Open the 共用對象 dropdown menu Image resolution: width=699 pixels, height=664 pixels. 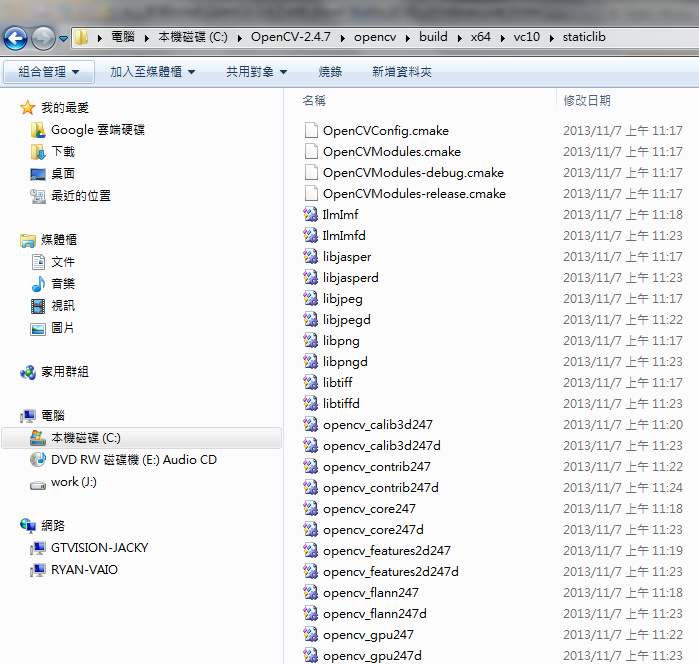click(256, 72)
